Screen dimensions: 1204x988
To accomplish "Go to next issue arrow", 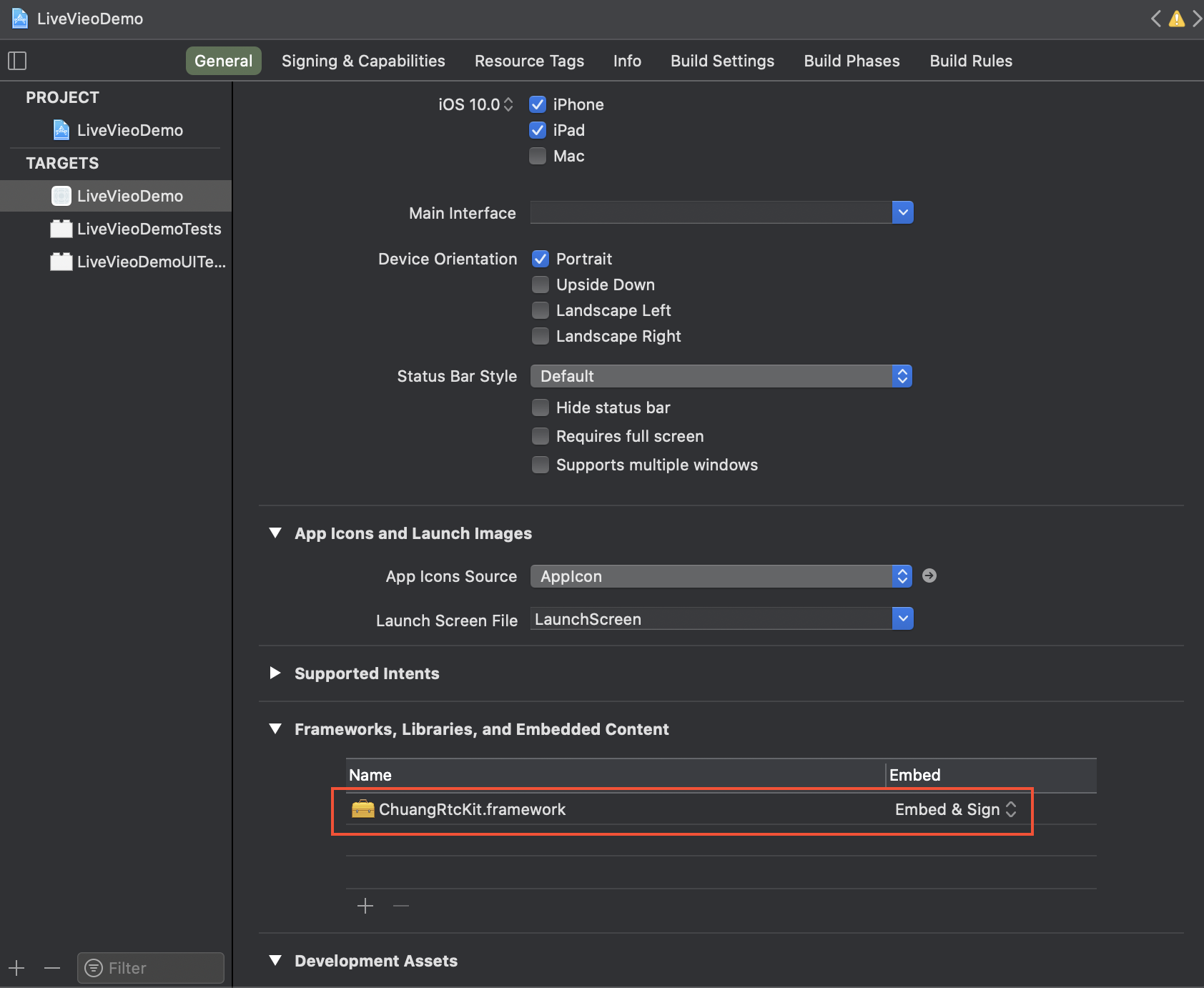I will tap(1197, 19).
